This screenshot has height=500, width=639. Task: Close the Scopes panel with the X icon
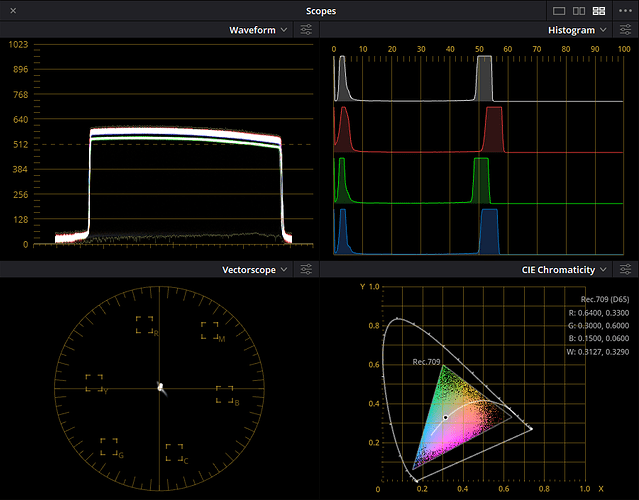13,11
